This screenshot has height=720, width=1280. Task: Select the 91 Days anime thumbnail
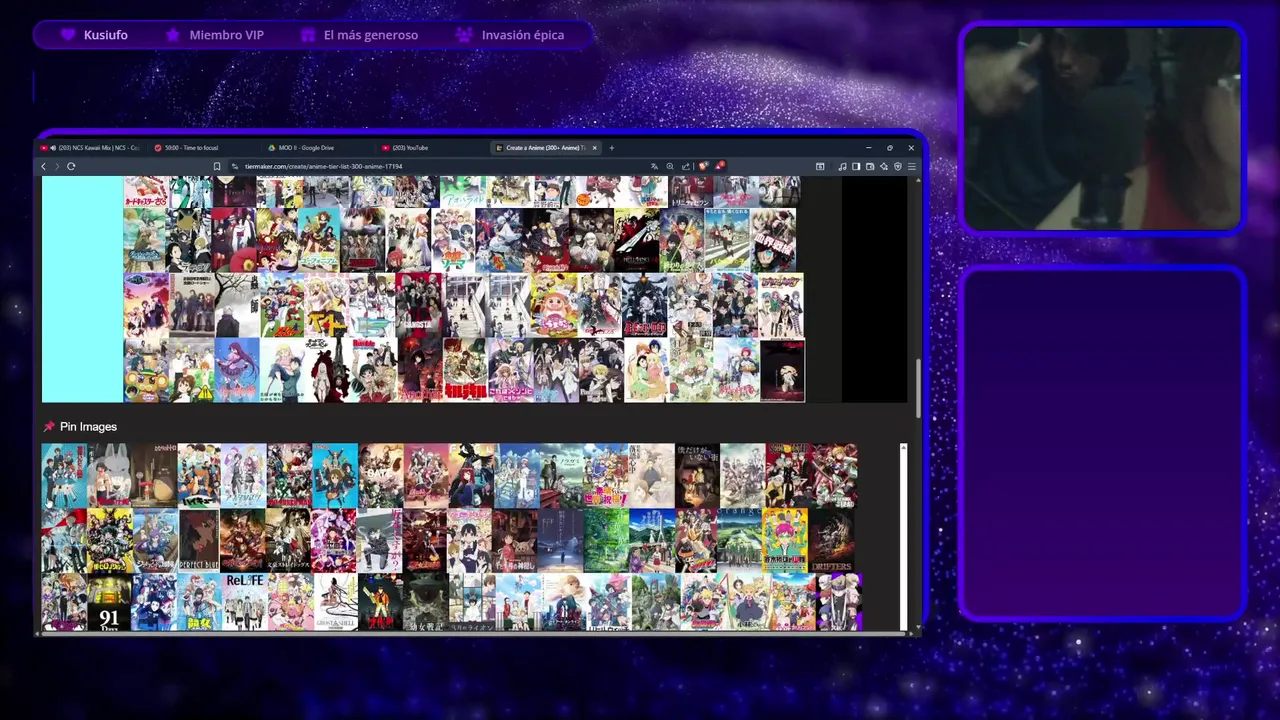[109, 602]
